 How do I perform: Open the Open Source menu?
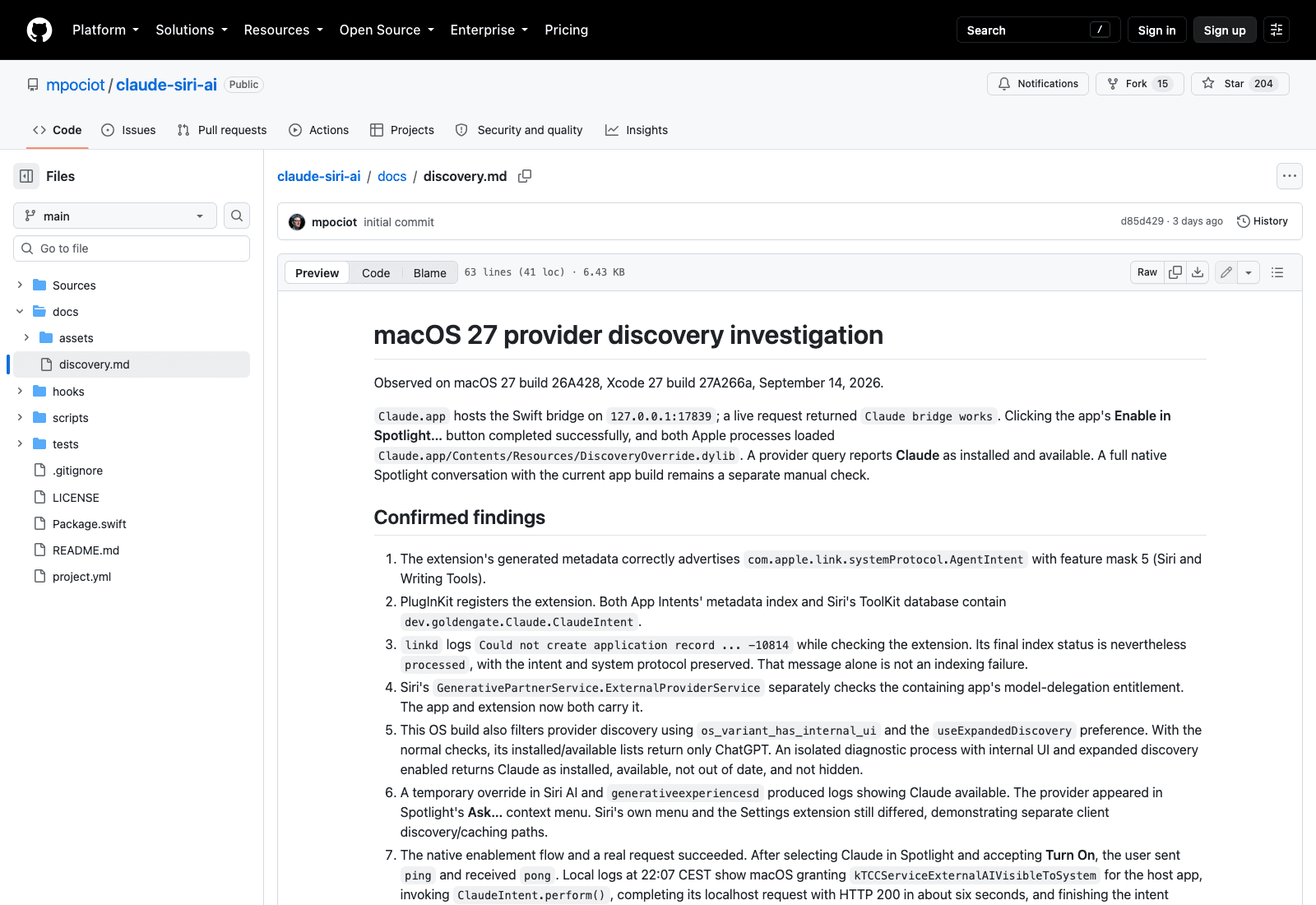click(x=387, y=30)
